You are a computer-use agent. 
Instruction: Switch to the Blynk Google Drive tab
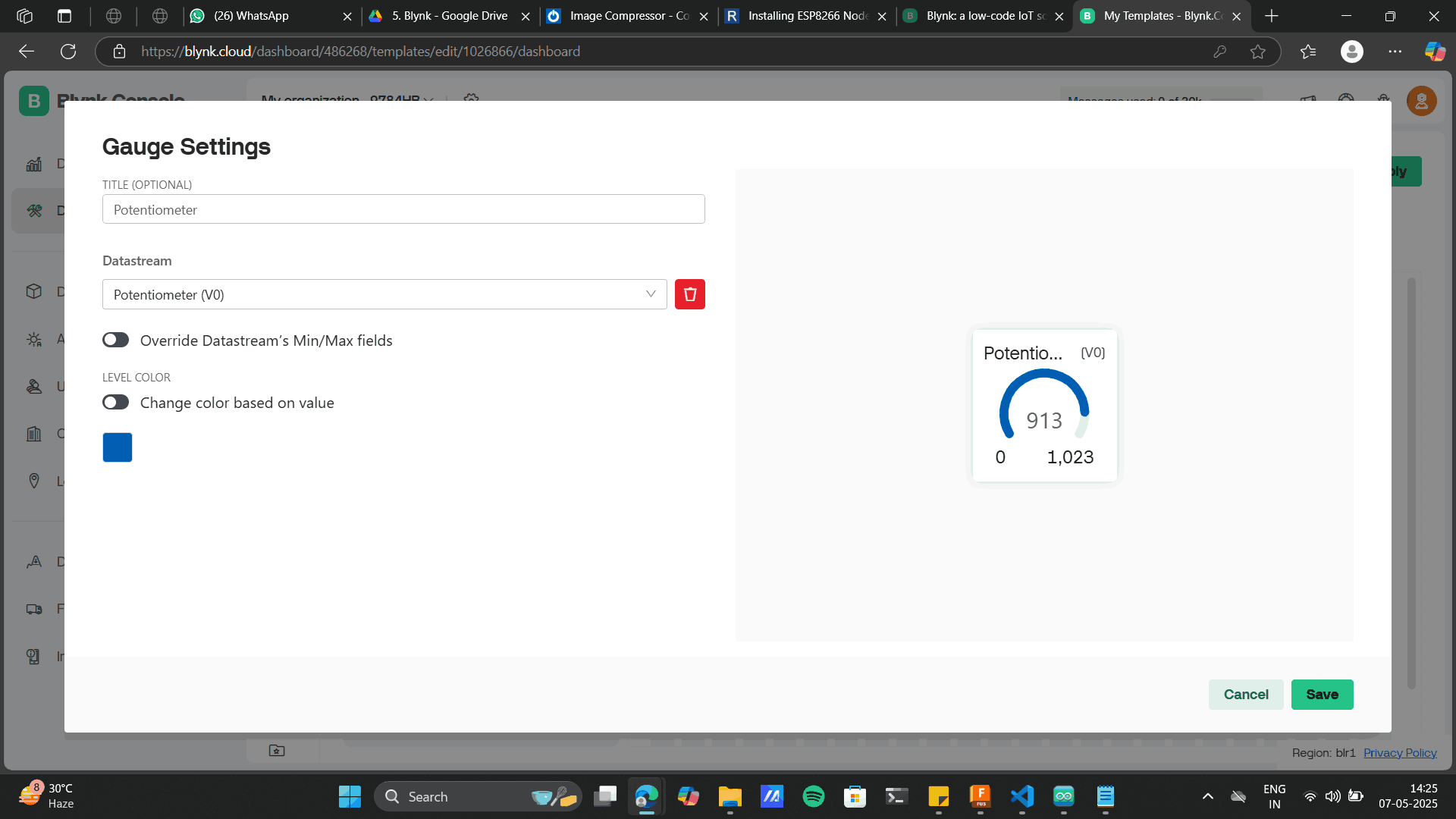tap(448, 16)
